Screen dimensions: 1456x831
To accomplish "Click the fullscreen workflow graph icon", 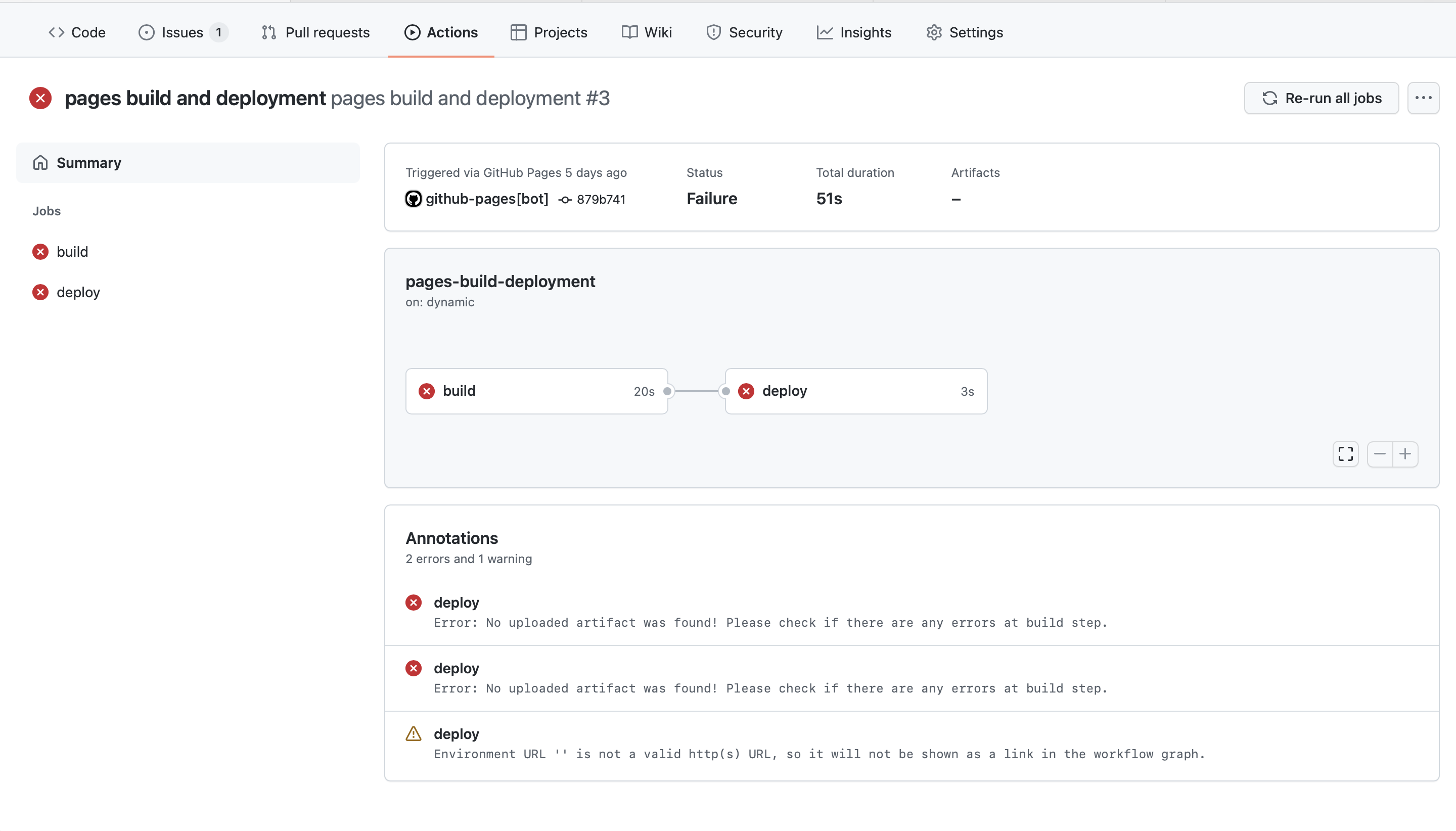I will 1345,454.
